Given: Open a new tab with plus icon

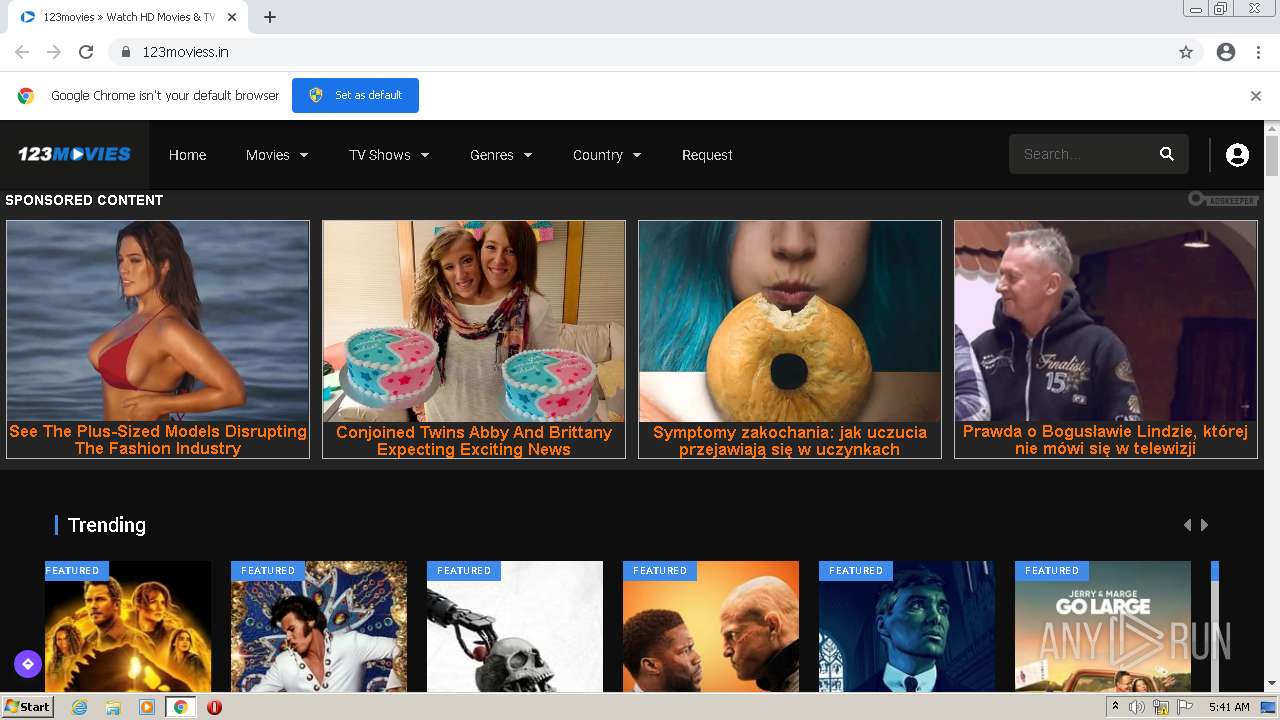Looking at the screenshot, I should (x=270, y=17).
